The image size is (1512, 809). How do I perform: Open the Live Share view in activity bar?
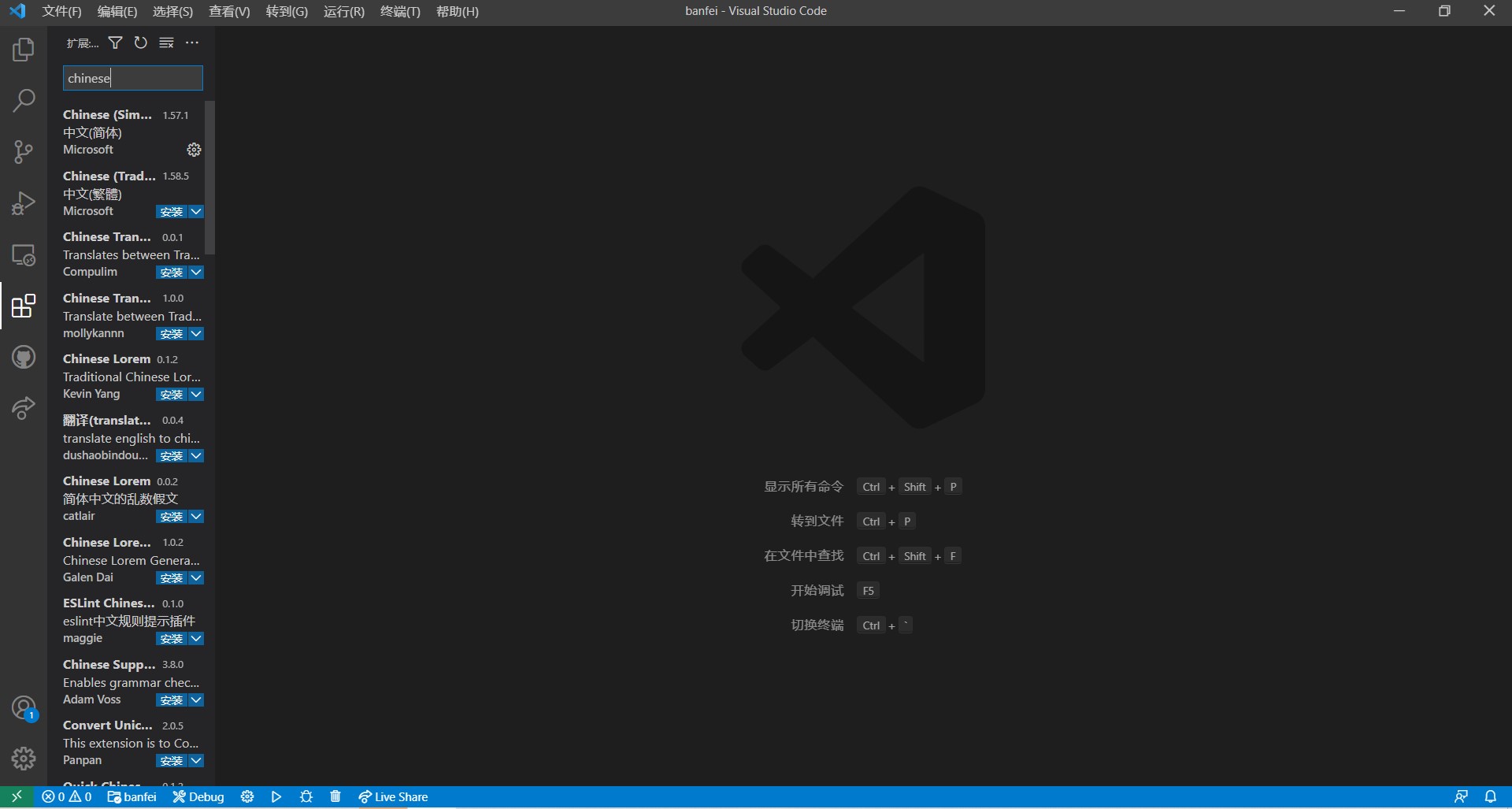pyautogui.click(x=24, y=408)
